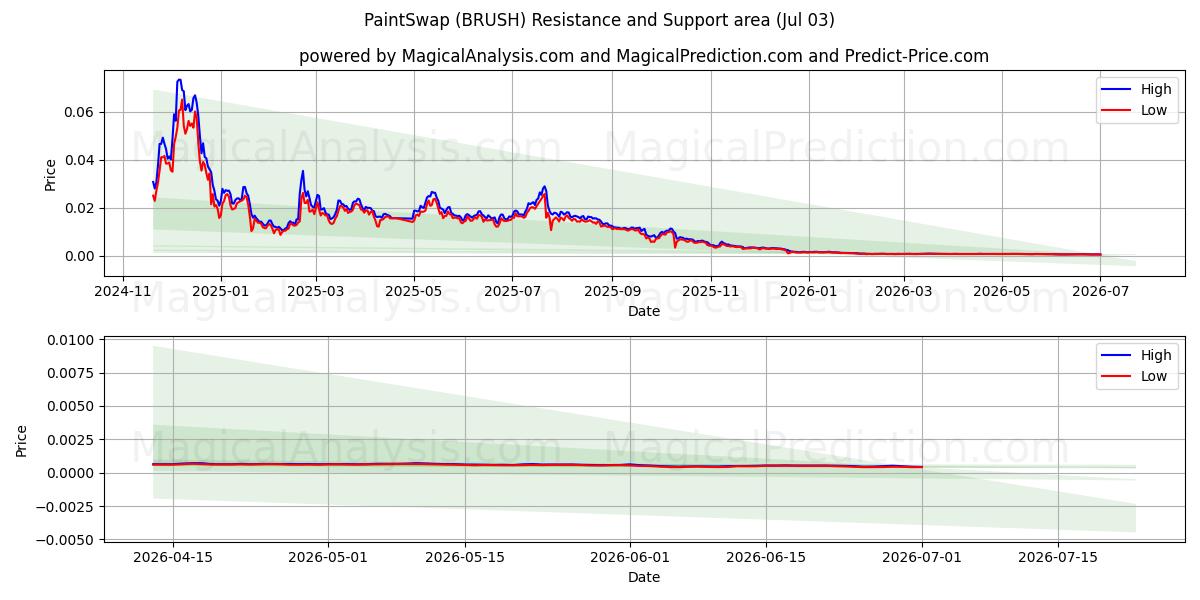This screenshot has height=600, width=1200.
Task: Click the '2026-04-15' x-axis label
Action: (x=173, y=557)
